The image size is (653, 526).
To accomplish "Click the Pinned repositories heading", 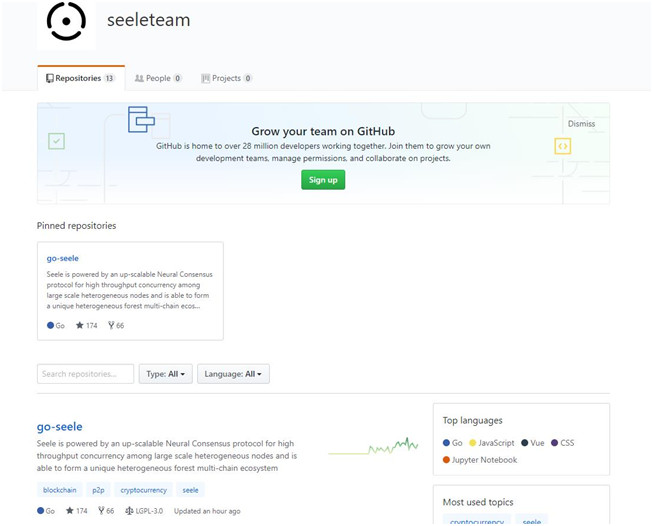I will (77, 226).
